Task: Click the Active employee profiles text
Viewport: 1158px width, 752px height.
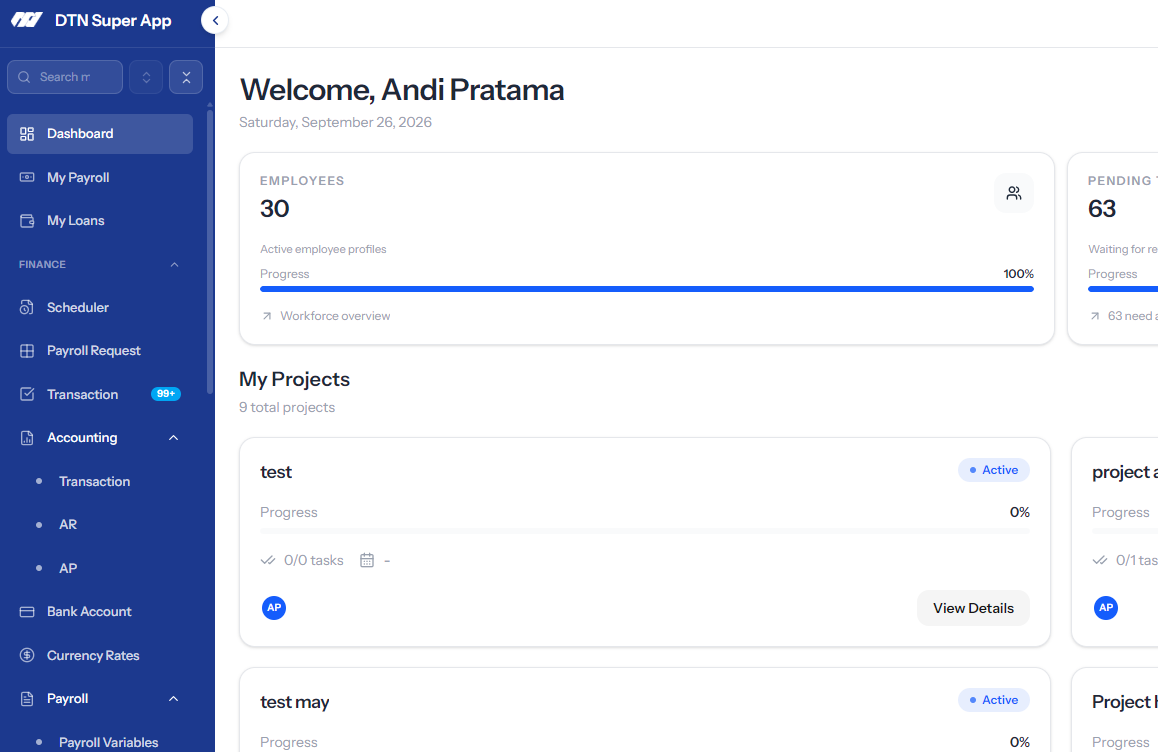Action: [x=323, y=250]
